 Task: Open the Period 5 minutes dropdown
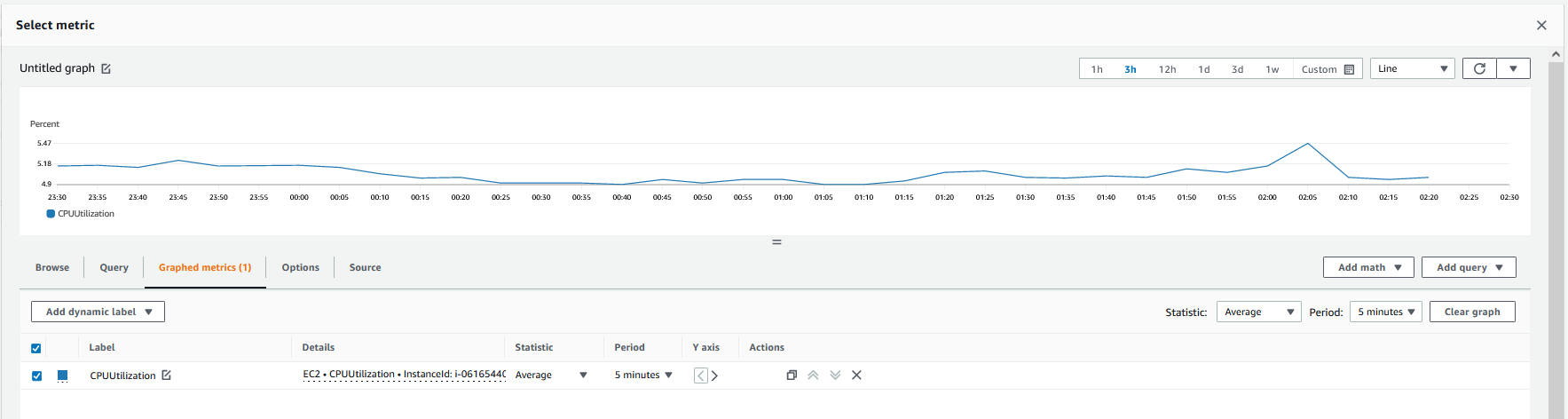pyautogui.click(x=1385, y=312)
